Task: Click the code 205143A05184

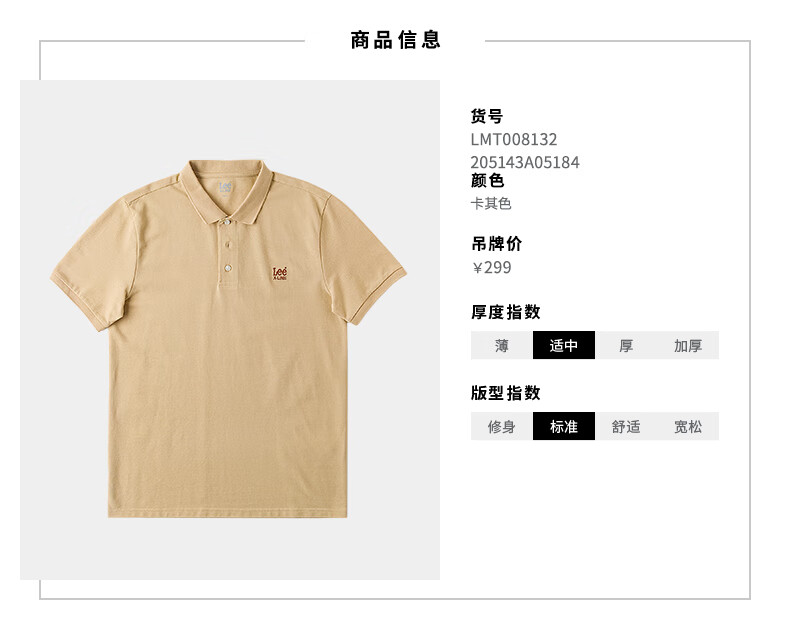Action: point(525,162)
